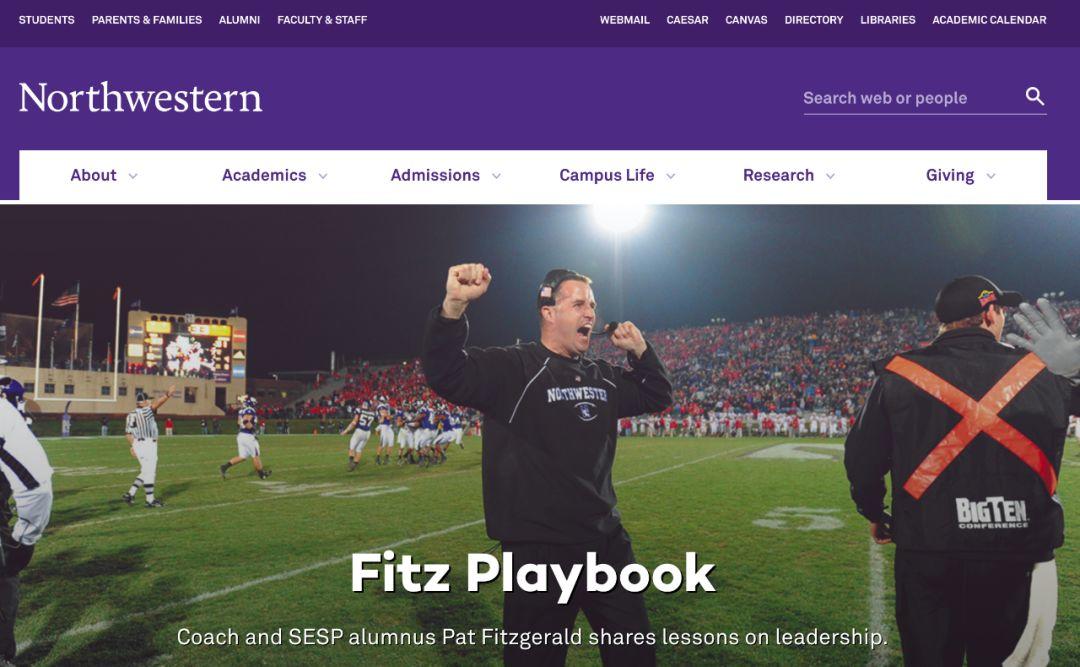1080x667 pixels.
Task: Expand the Academics dropdown chevron
Action: [322, 176]
